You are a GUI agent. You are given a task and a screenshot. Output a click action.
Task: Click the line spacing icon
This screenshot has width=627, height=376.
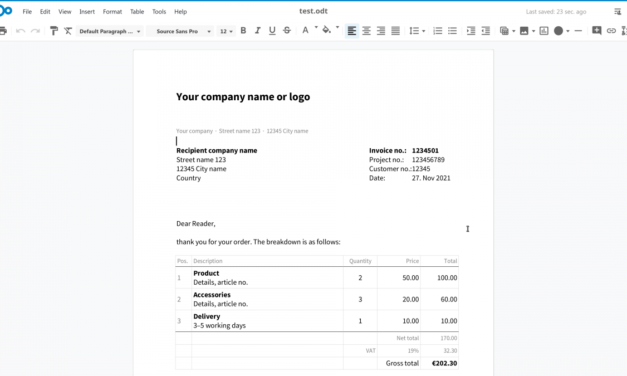tap(414, 31)
